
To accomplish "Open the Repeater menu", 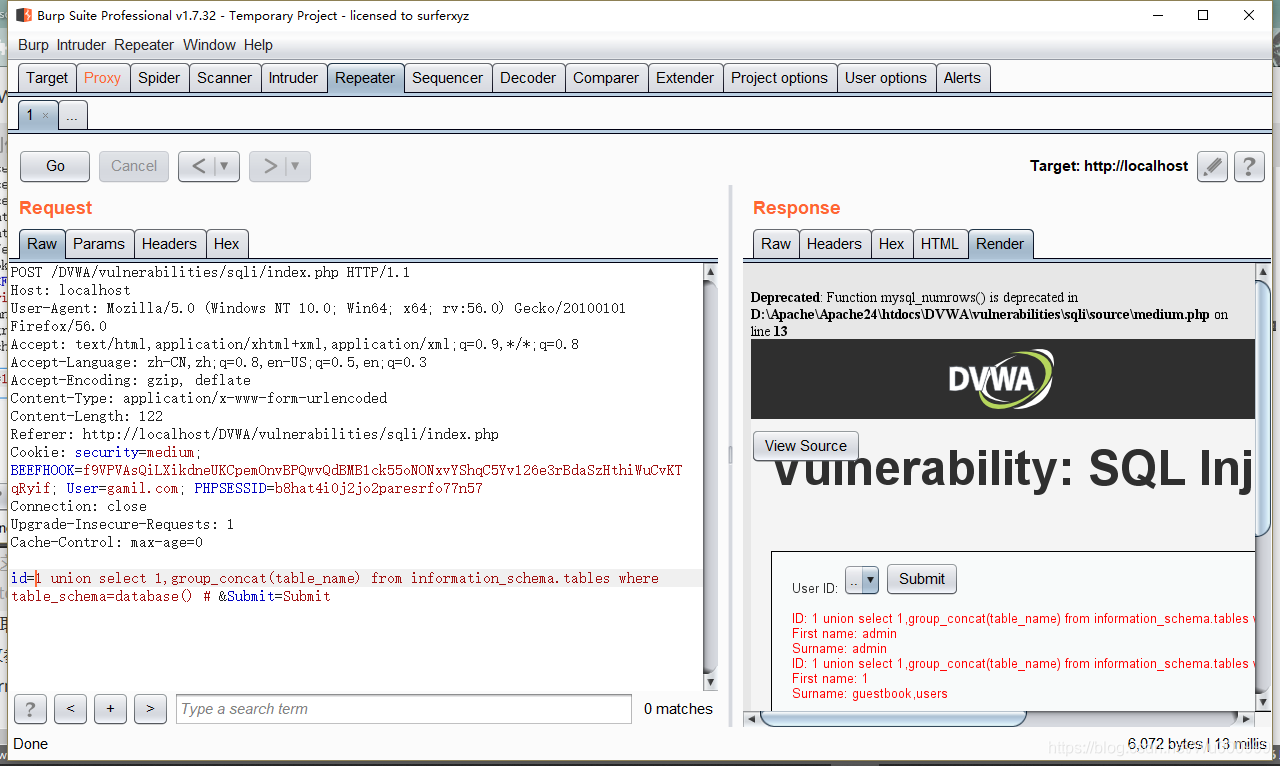I will [144, 45].
